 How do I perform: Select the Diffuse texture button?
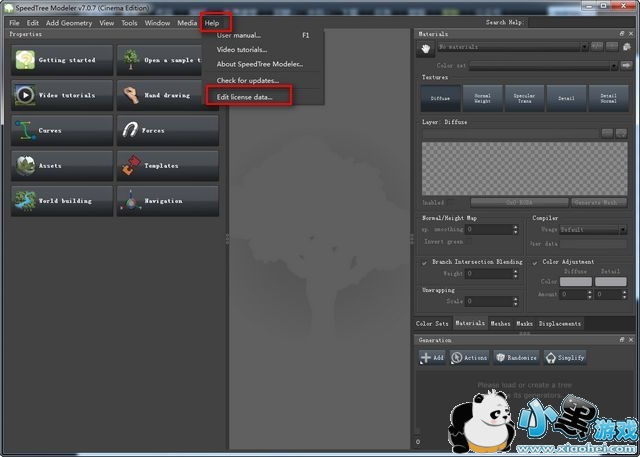click(x=440, y=98)
